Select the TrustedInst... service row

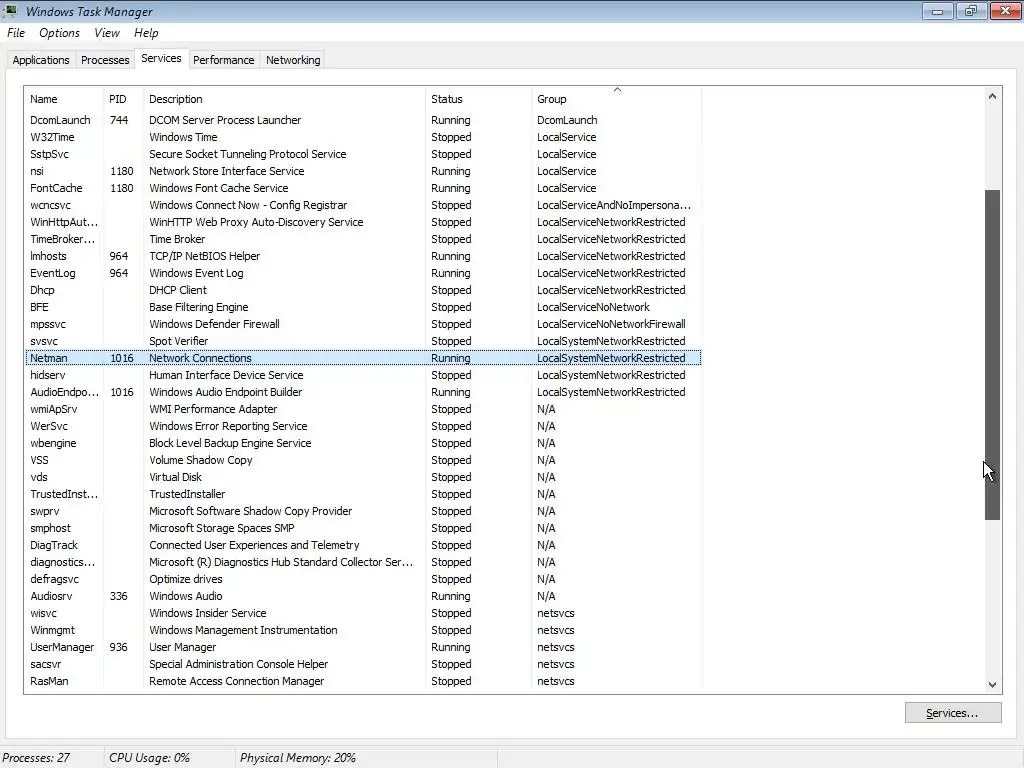pos(363,494)
